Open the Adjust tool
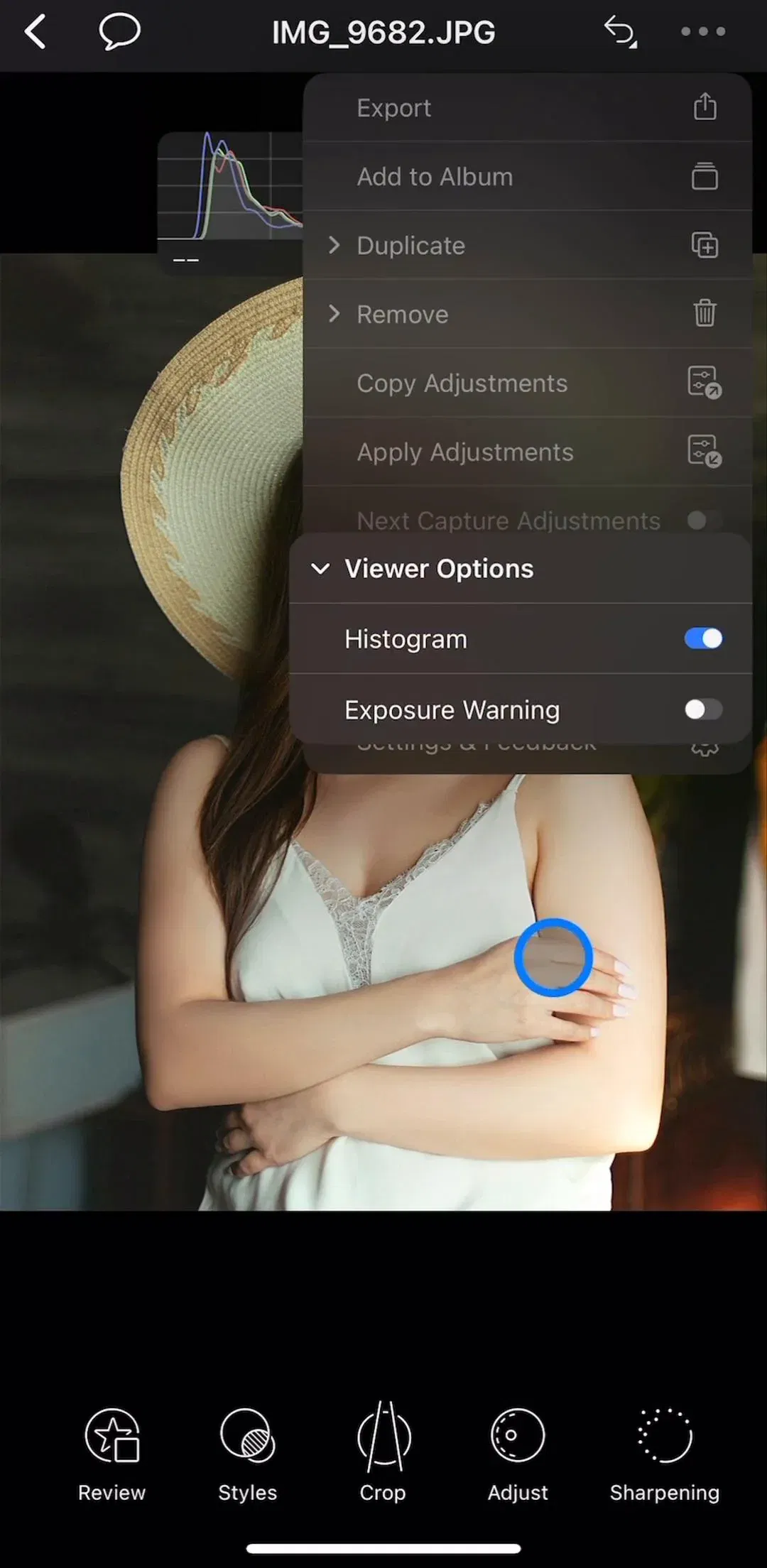 point(518,1455)
